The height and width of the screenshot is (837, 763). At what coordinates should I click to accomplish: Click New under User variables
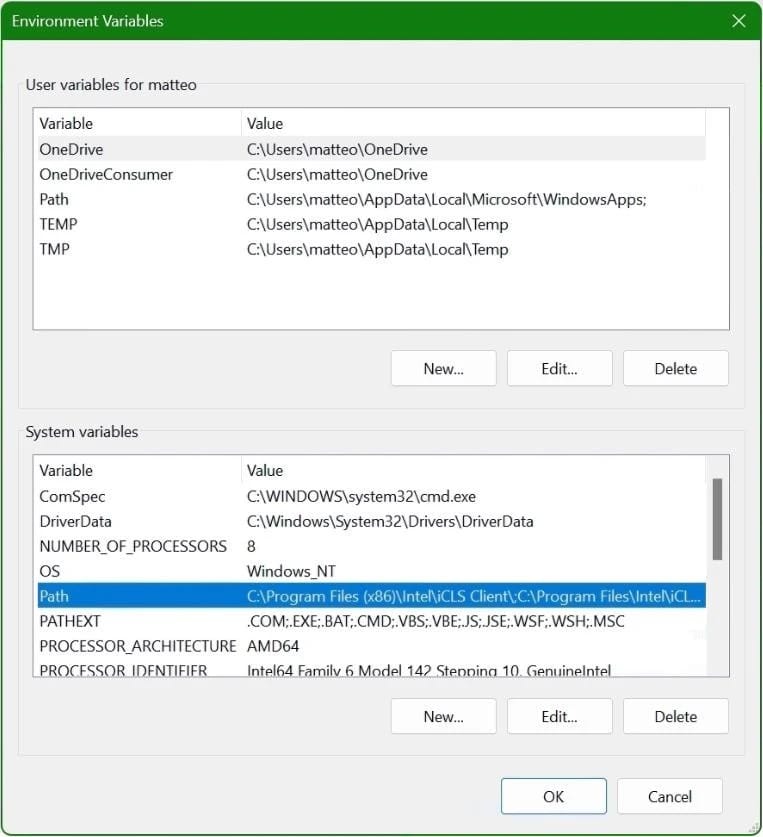443,369
